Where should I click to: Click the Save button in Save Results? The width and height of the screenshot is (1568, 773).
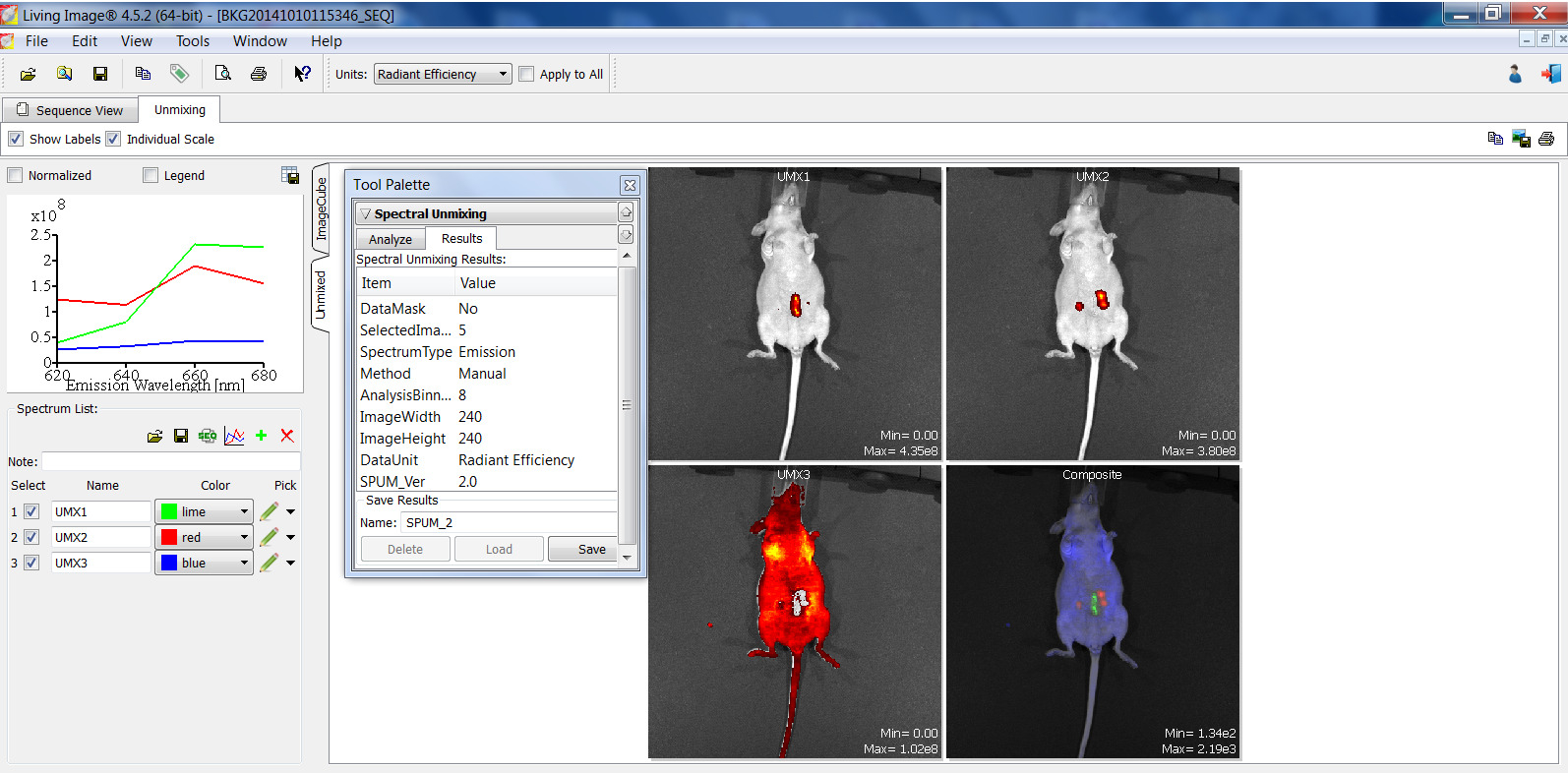[591, 549]
